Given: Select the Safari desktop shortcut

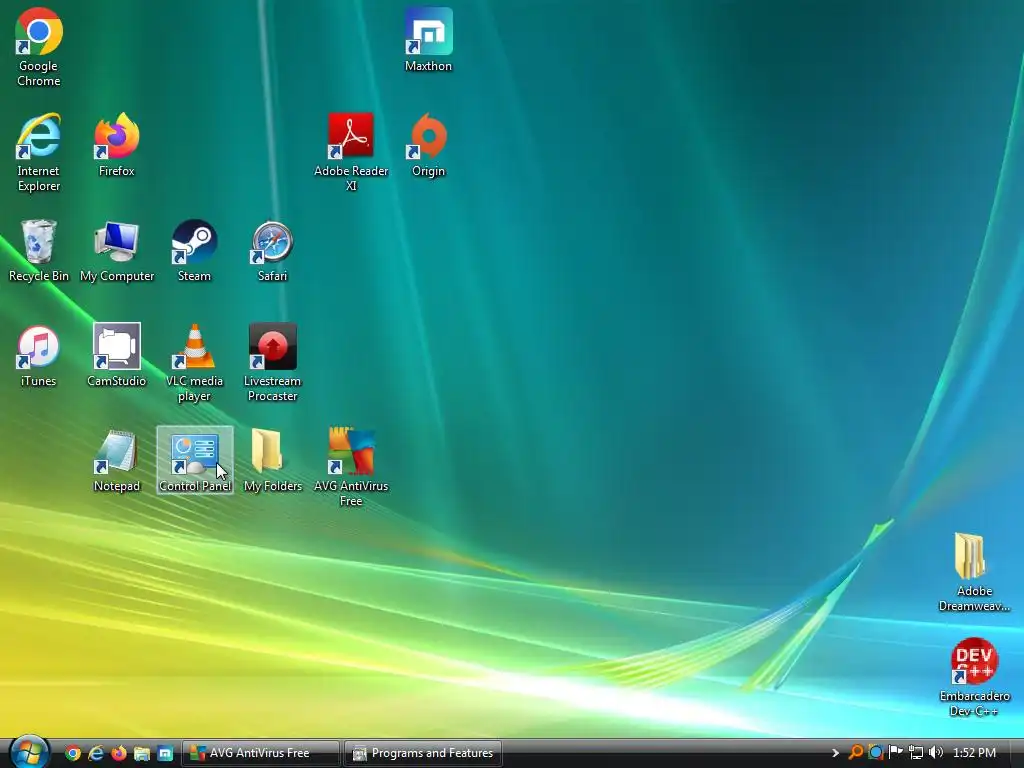Looking at the screenshot, I should pos(272,250).
